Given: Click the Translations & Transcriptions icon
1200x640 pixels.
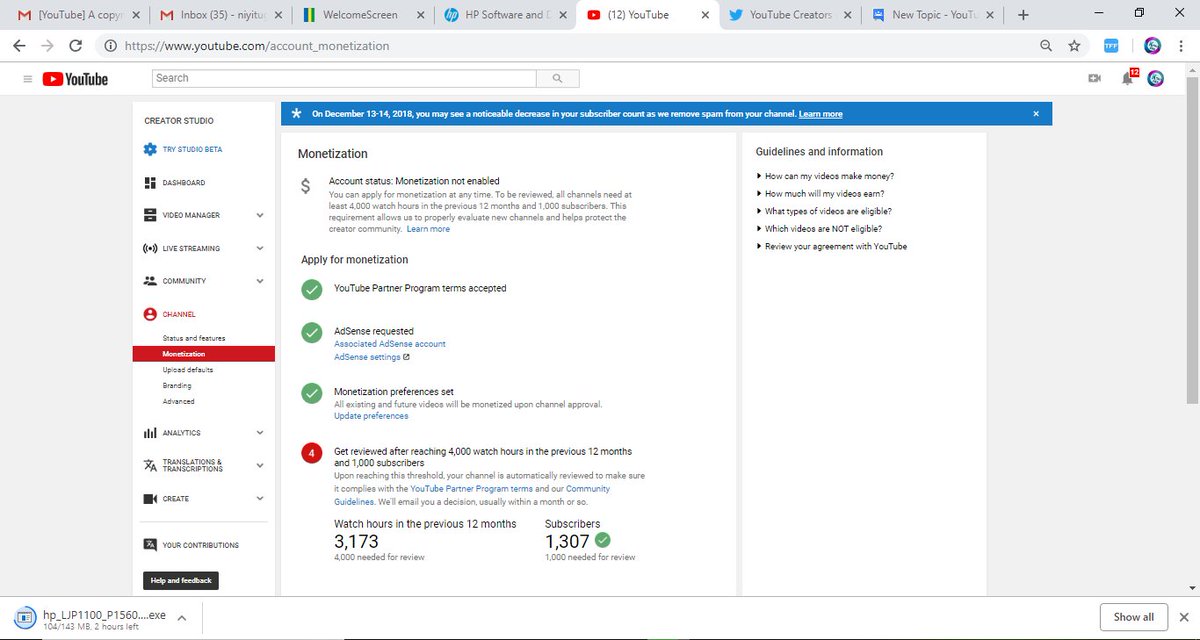Looking at the screenshot, I should (x=150, y=466).
